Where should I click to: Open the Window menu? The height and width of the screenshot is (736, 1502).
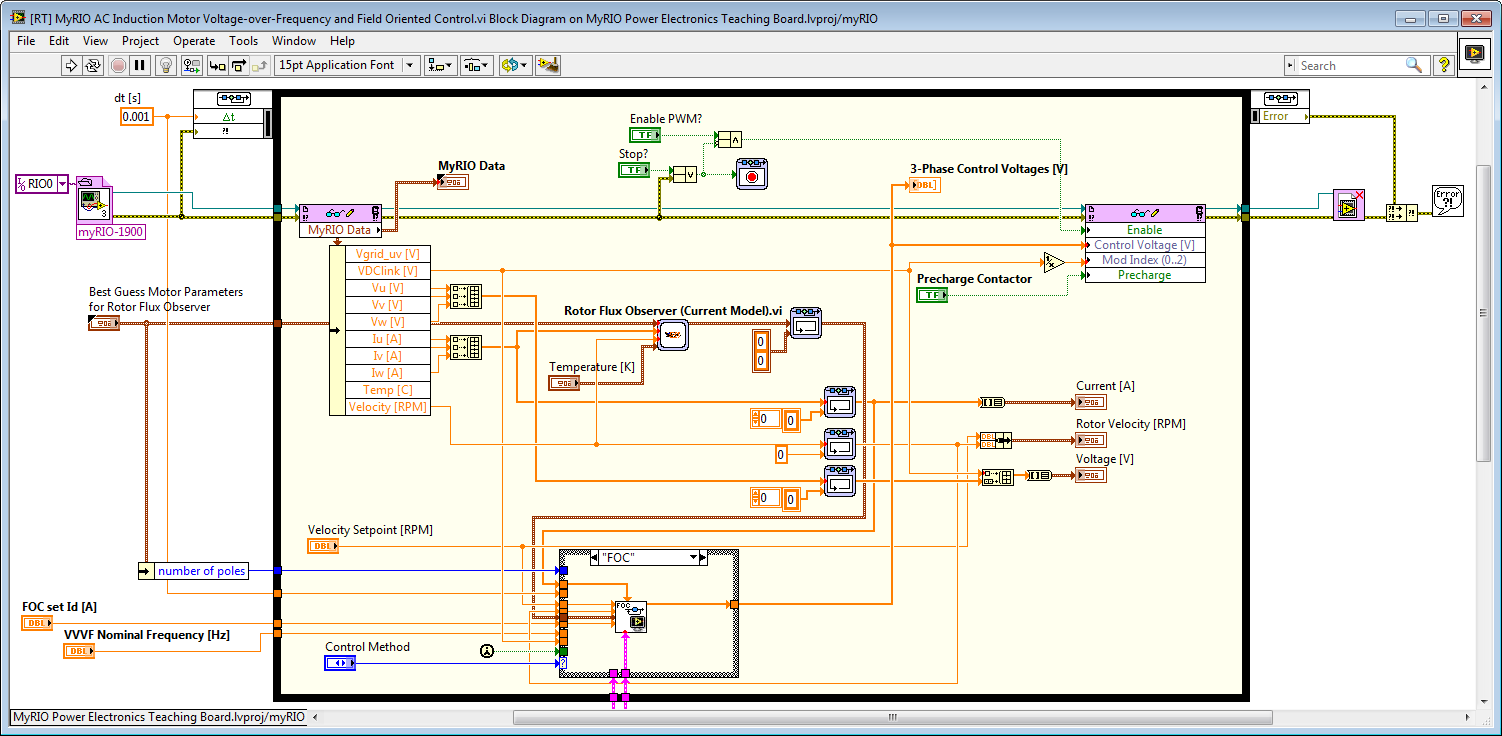pyautogui.click(x=294, y=41)
